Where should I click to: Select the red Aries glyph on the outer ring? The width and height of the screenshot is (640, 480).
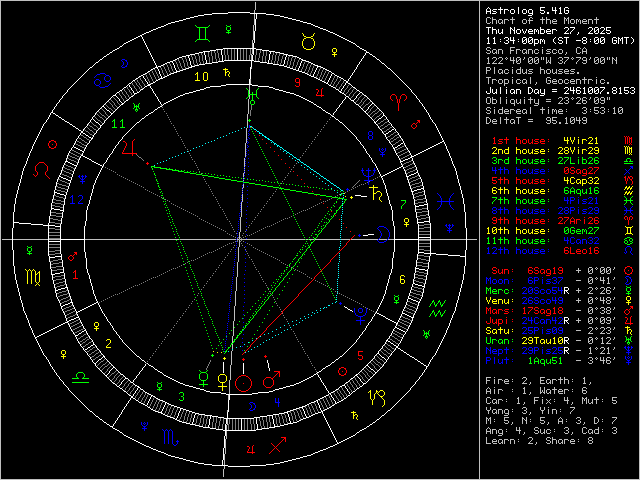[x=398, y=102]
